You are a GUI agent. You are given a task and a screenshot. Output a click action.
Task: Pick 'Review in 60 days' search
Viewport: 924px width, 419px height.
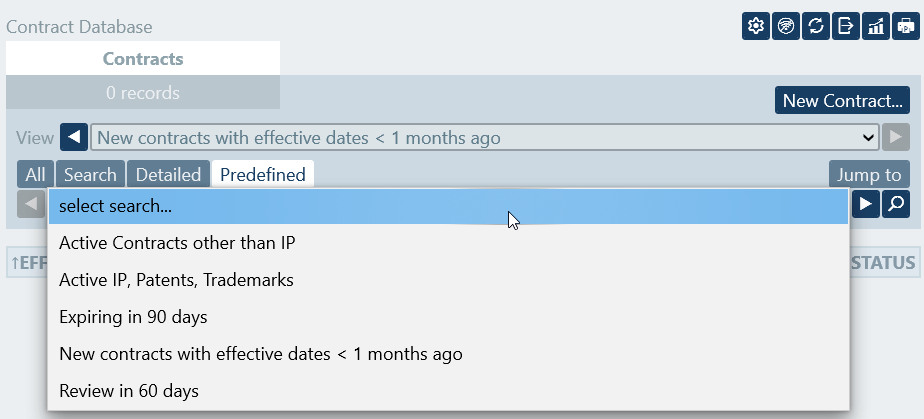click(129, 390)
